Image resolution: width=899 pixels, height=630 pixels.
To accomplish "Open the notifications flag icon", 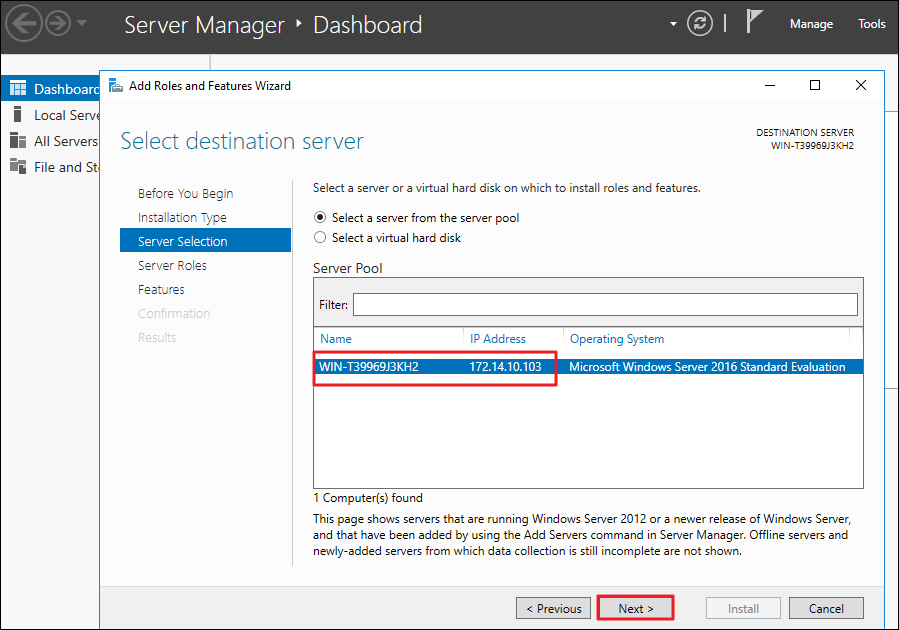I will [x=753, y=21].
